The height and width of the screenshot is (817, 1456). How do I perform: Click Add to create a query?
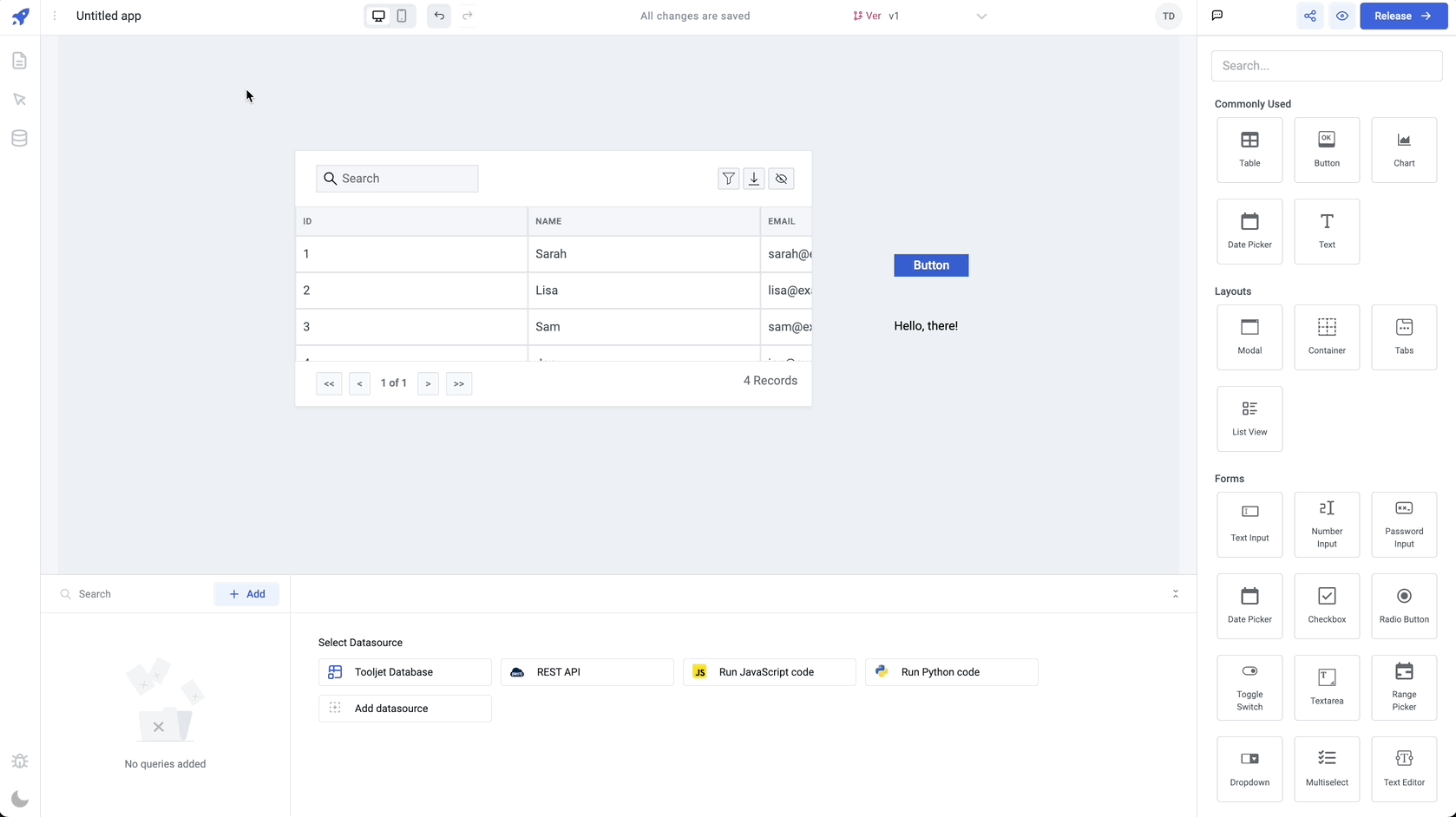(246, 594)
